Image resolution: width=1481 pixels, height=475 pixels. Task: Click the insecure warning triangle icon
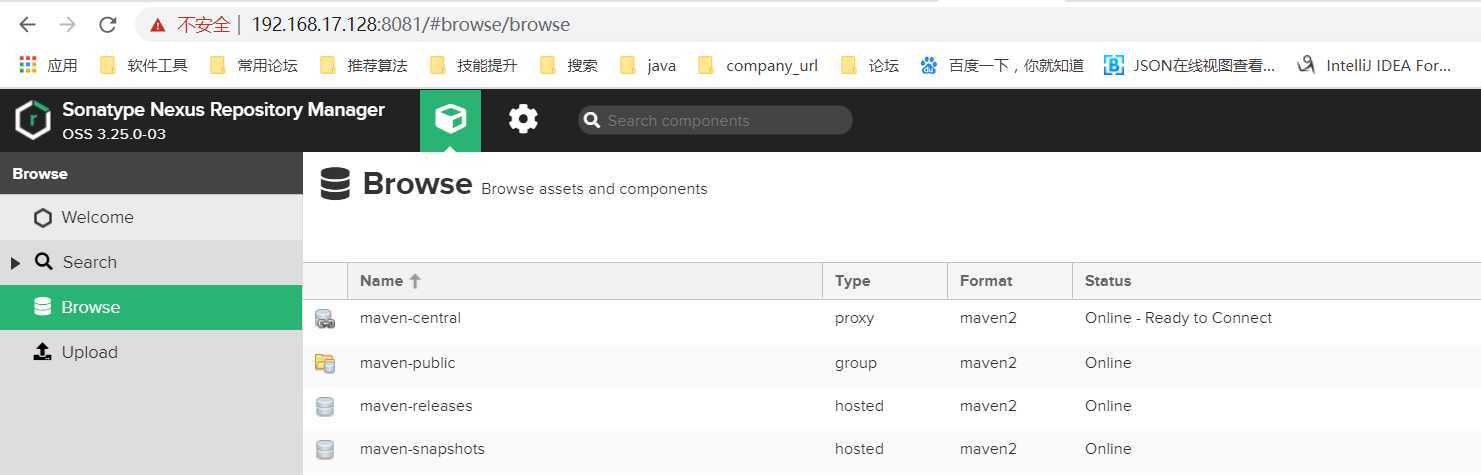tap(157, 25)
